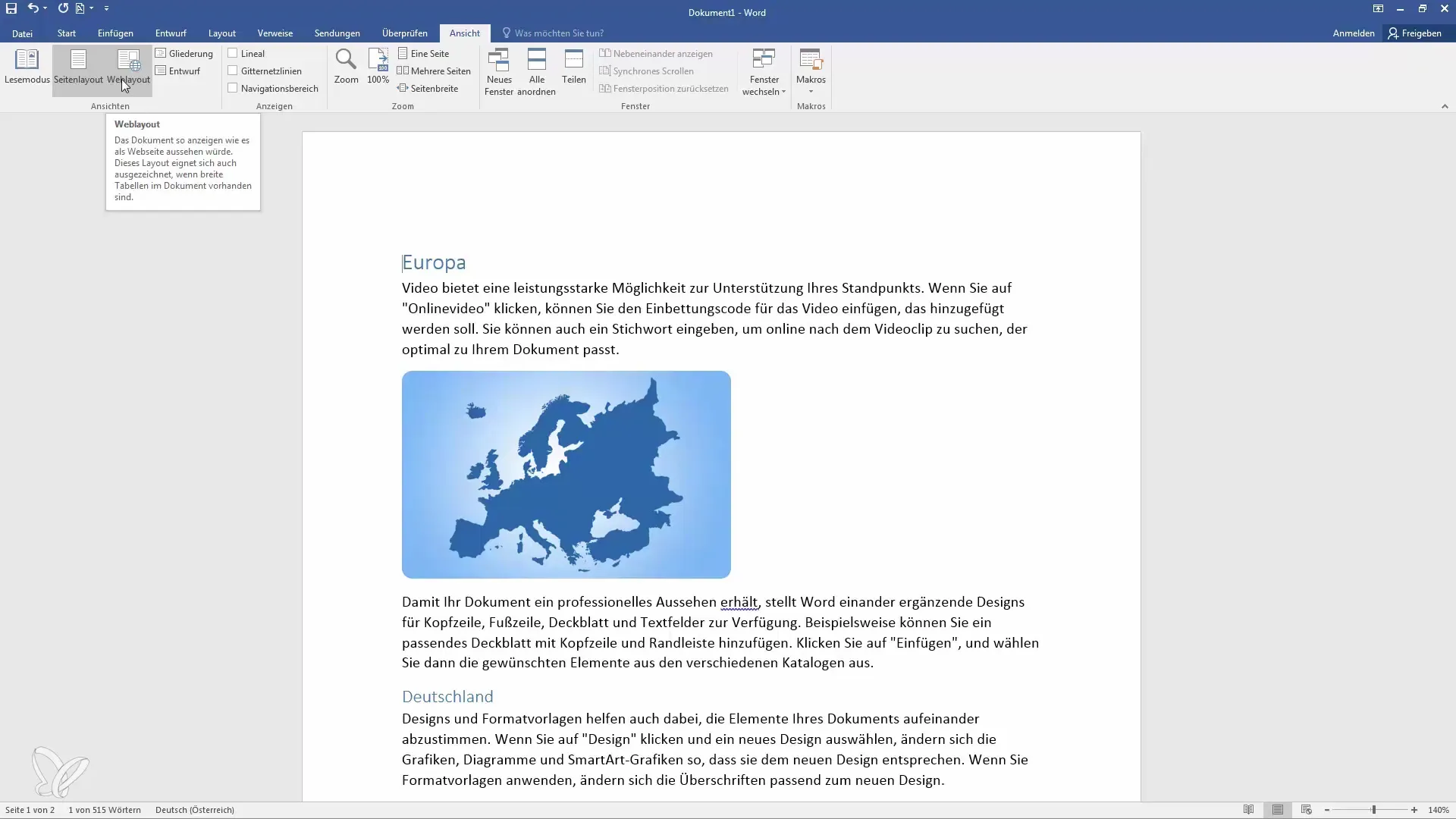Zoom in with the plus button
Screen dimensions: 1456x819
(x=1414, y=810)
